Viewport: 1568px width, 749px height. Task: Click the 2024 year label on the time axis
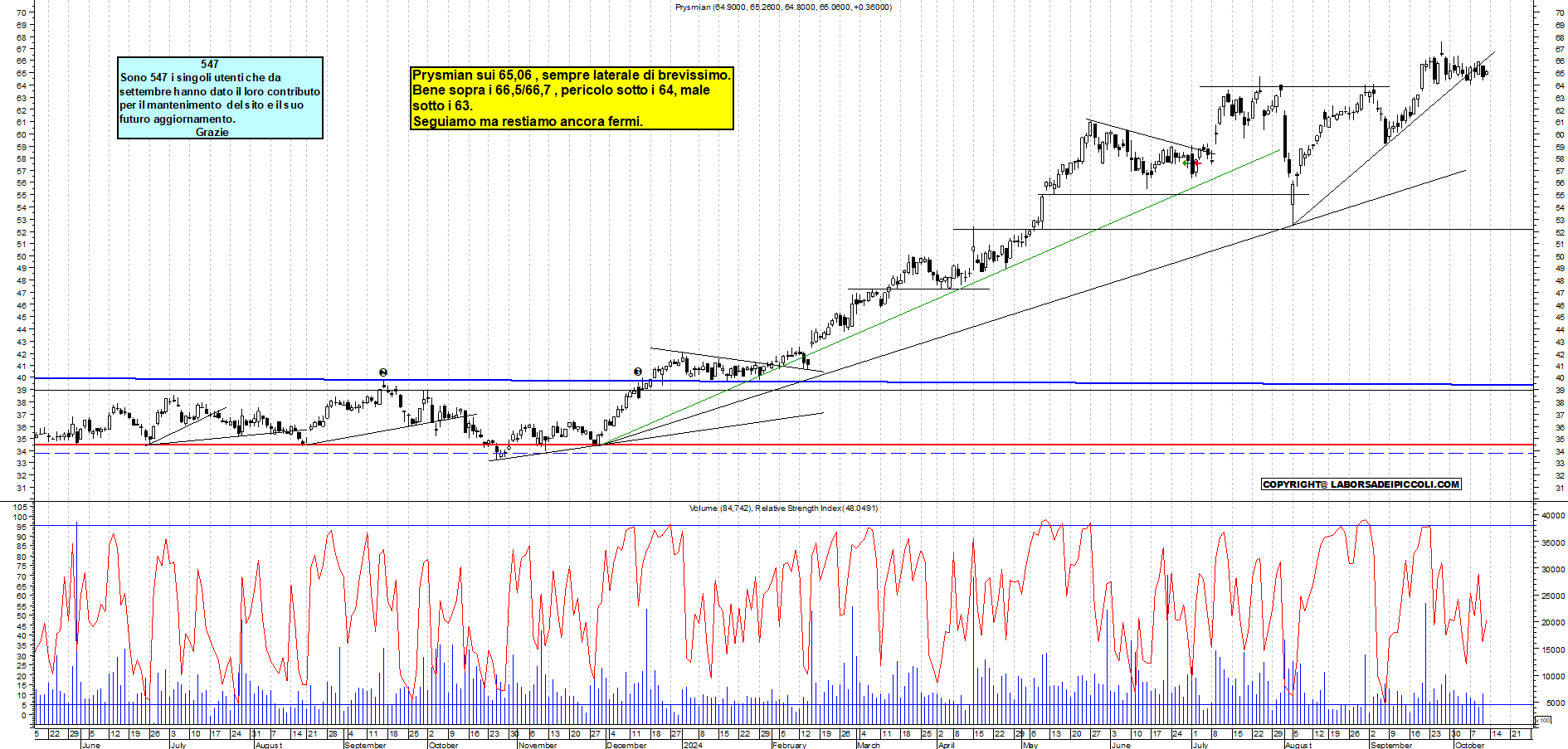[x=692, y=745]
